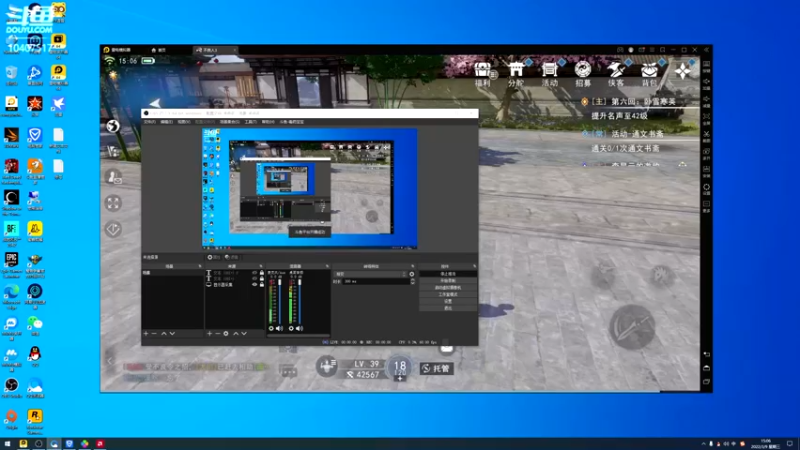This screenshot has height=450, width=800.
Task: Click the 设置 button in OBS controls
Action: (448, 302)
